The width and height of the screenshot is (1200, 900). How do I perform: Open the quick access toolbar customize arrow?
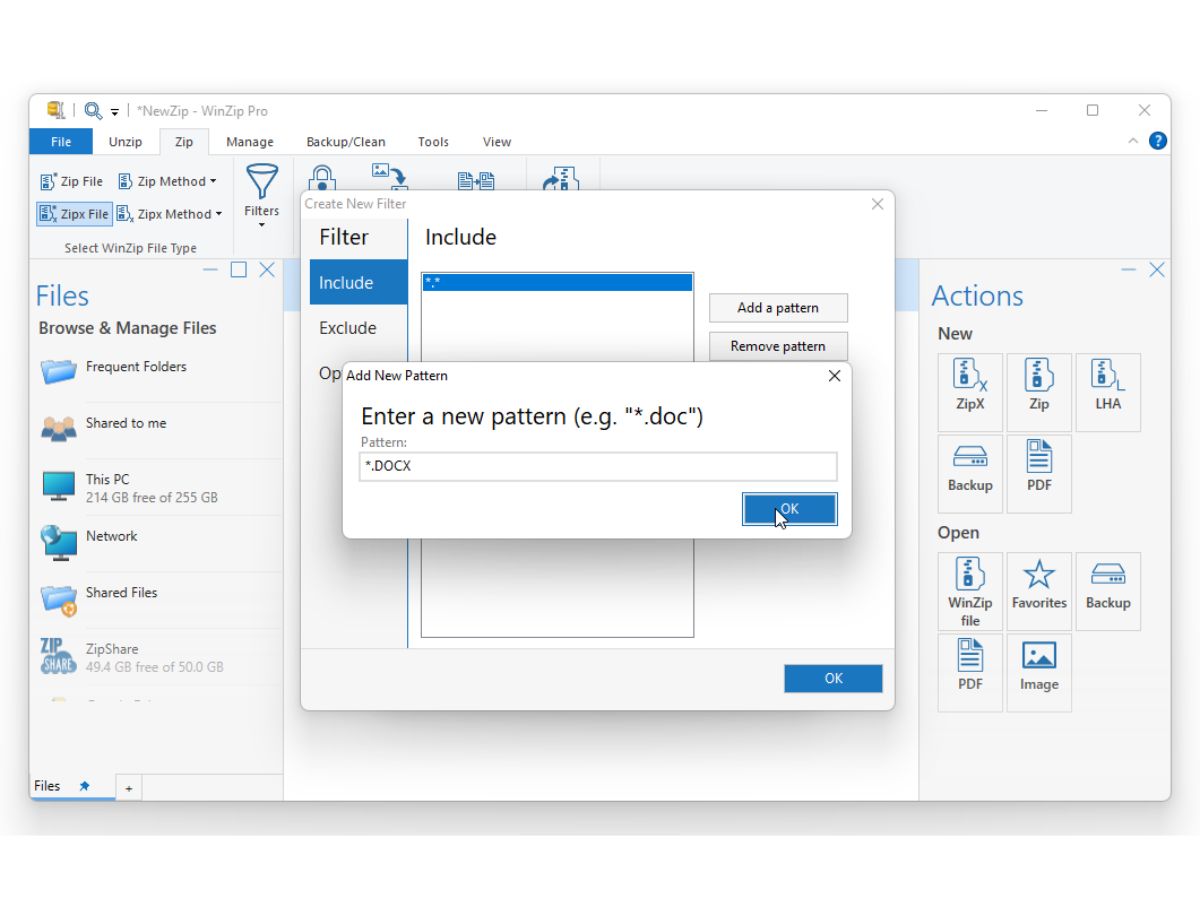[115, 111]
